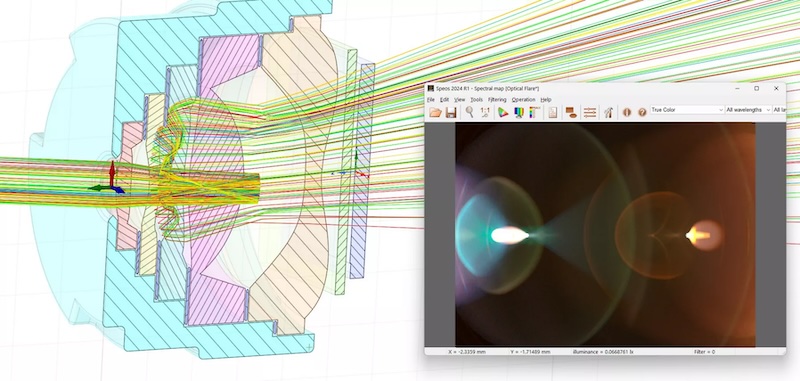The image size is (800, 381).
Task: Open the Help menu
Action: (546, 99)
